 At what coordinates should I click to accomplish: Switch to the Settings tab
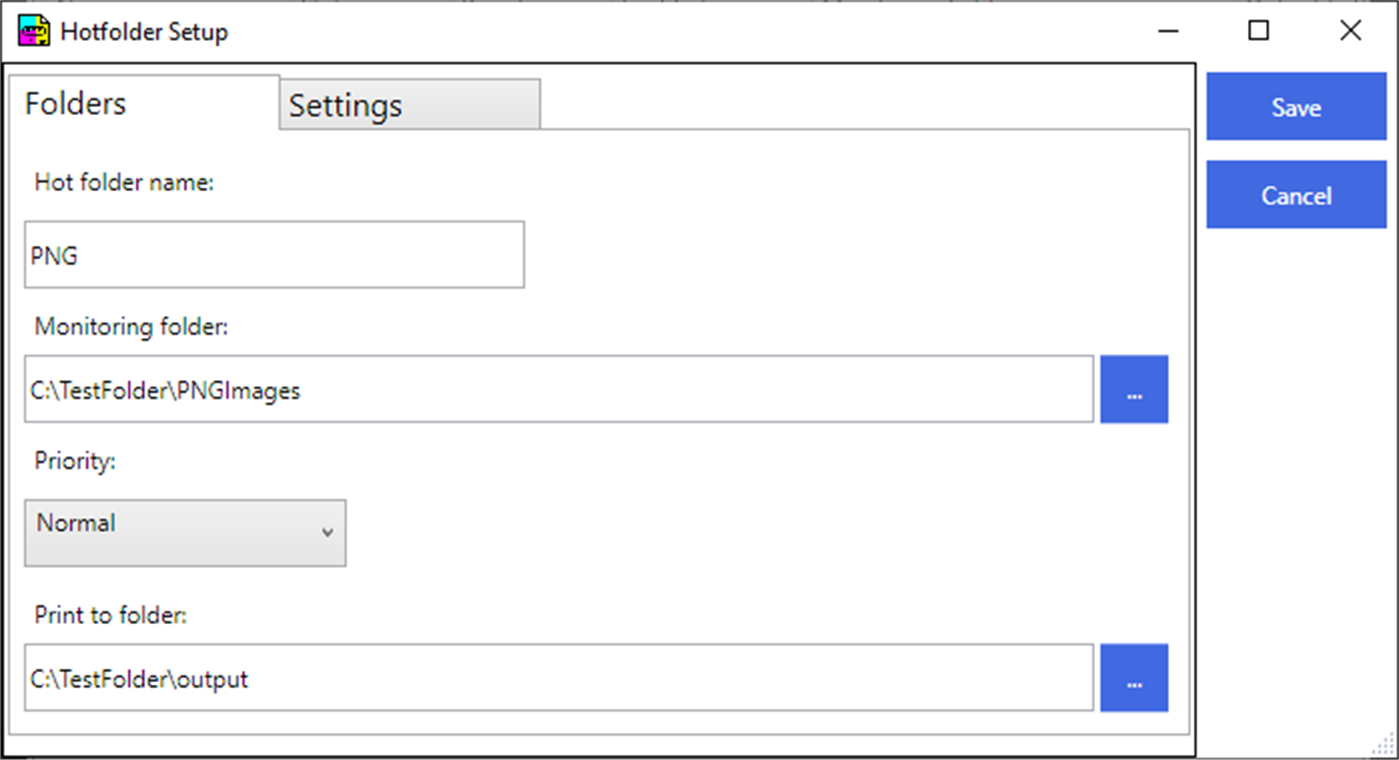coord(345,104)
